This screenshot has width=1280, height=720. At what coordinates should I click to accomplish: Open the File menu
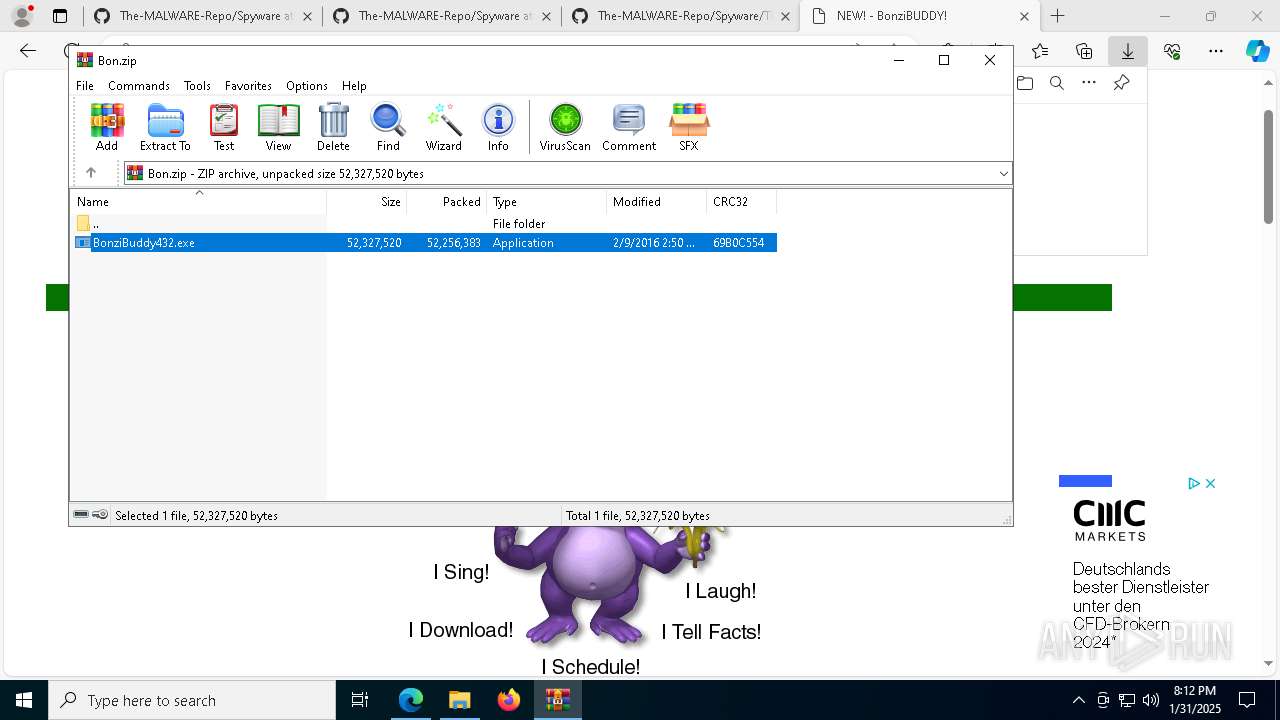[x=85, y=86]
